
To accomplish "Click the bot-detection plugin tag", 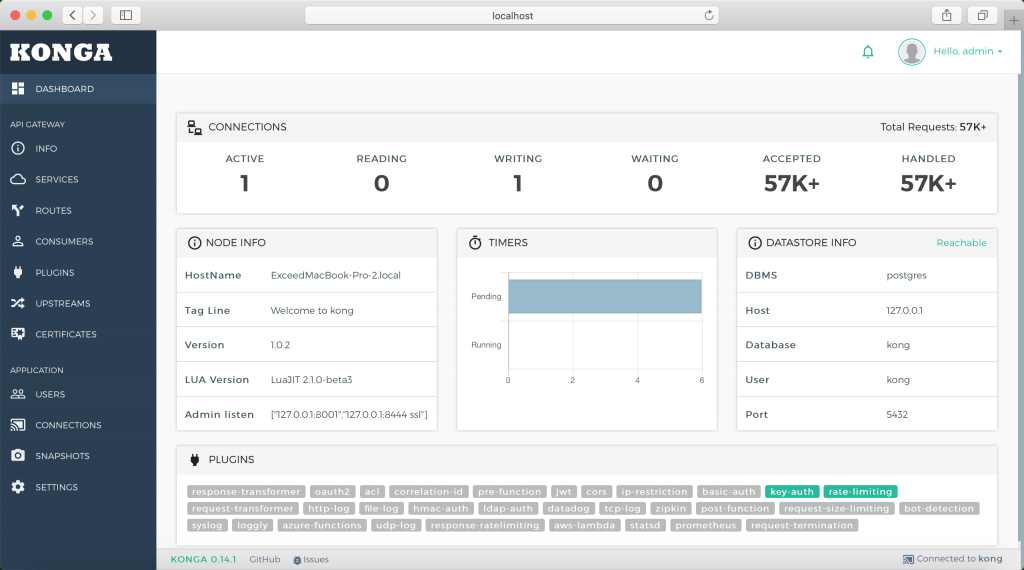I will click(x=938, y=509).
